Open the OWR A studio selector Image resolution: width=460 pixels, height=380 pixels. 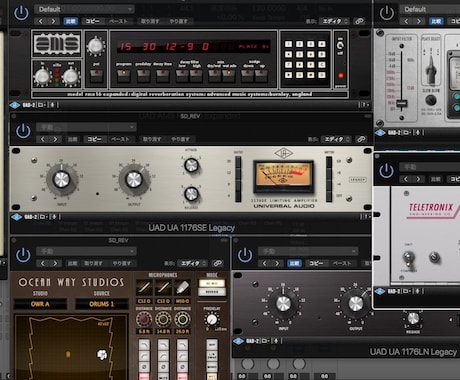pos(40,304)
